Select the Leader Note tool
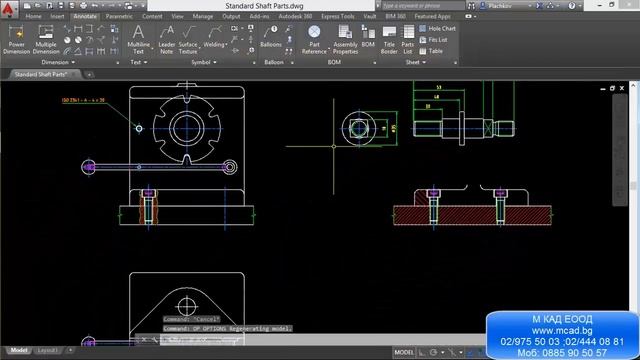This screenshot has height=360, width=640. tap(166, 39)
